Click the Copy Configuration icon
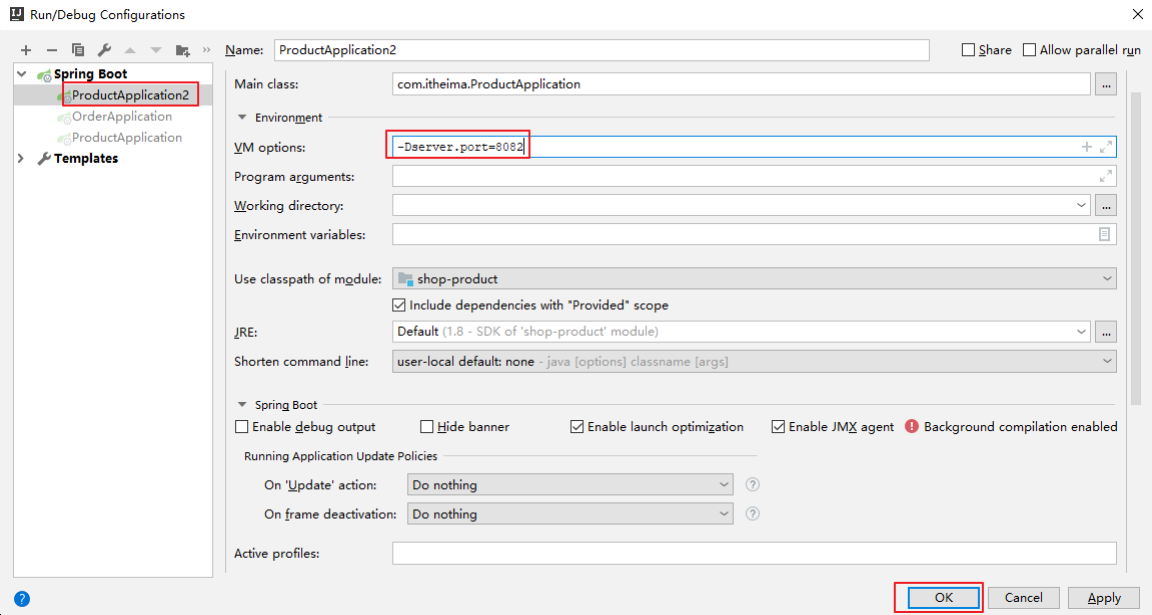Screen dimensions: 1152x615 click(x=78, y=50)
